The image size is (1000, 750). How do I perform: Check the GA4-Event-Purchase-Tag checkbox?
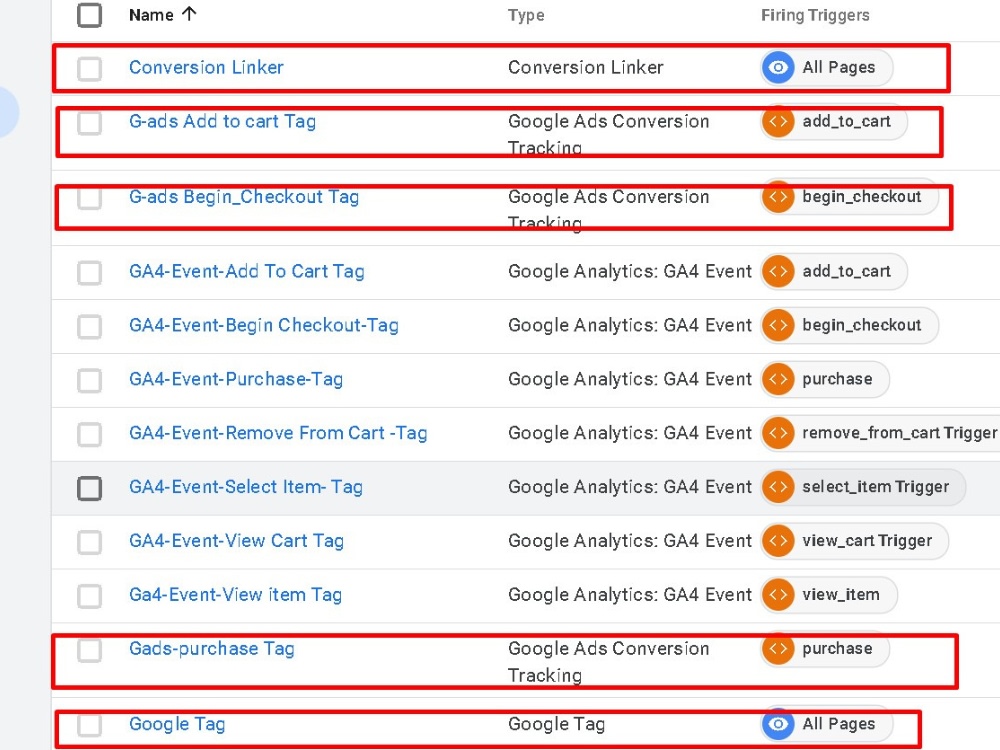coord(89,380)
